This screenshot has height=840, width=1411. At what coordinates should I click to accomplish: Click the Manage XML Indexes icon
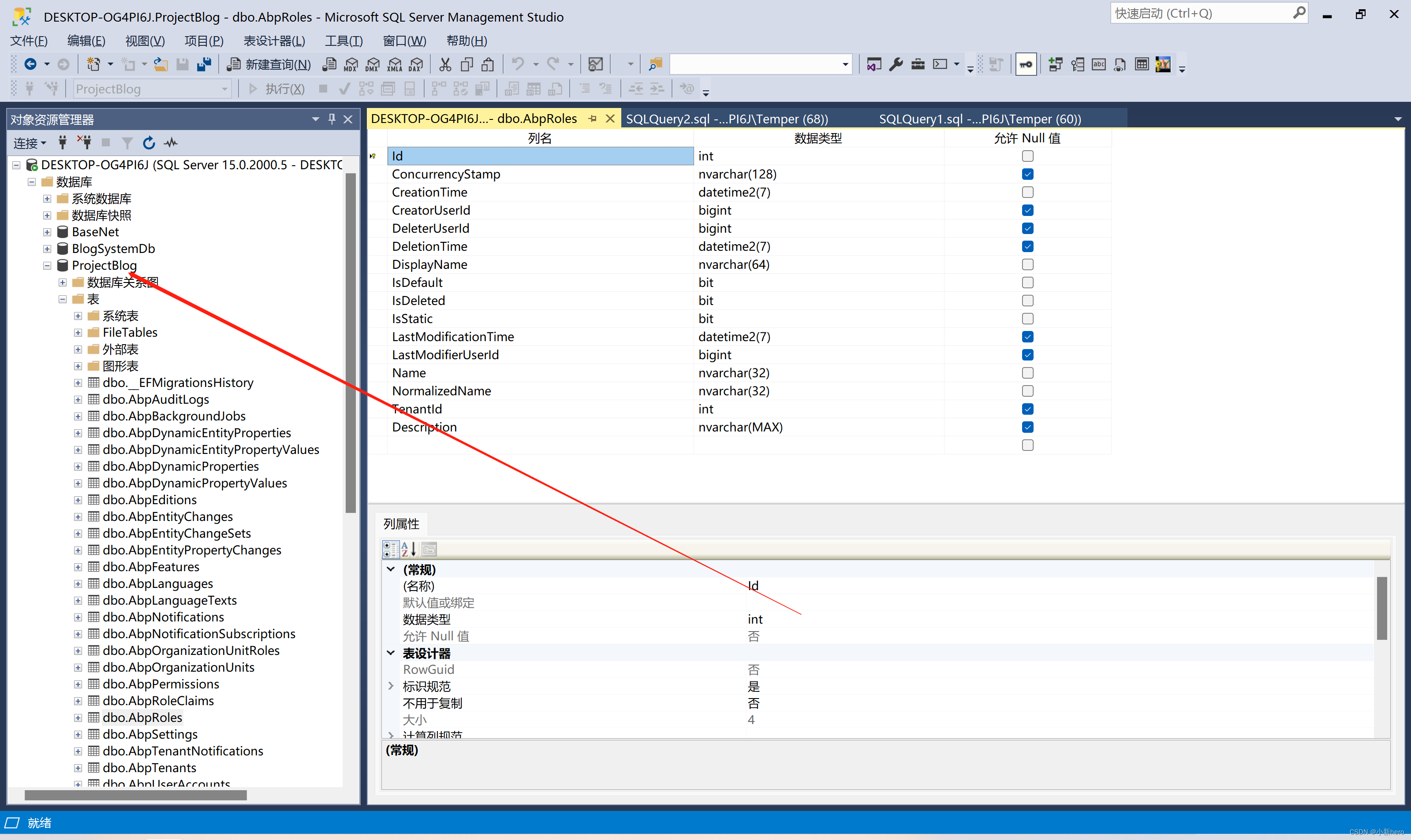click(x=1120, y=64)
